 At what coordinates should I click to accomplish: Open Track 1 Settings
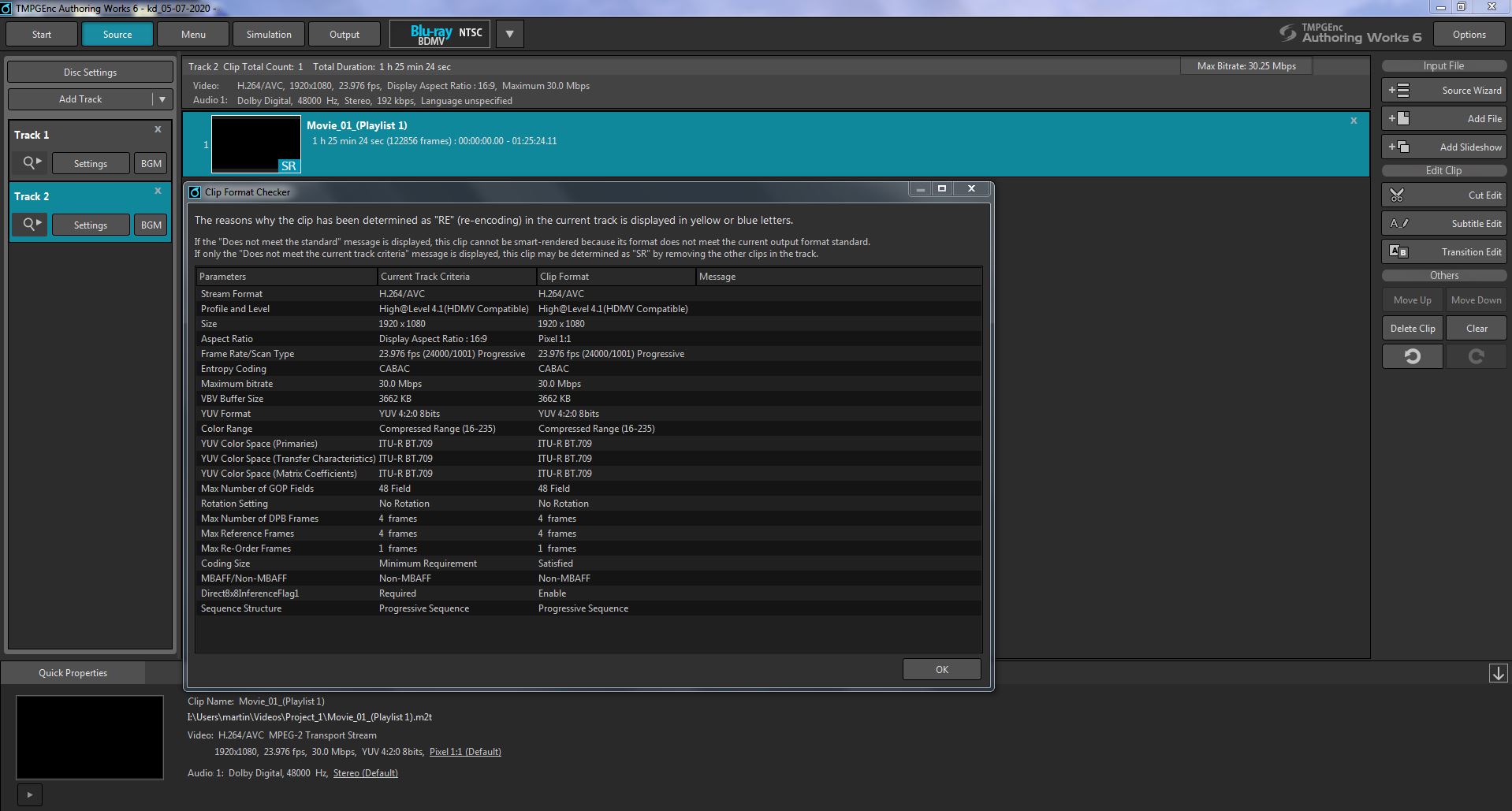pyautogui.click(x=91, y=163)
